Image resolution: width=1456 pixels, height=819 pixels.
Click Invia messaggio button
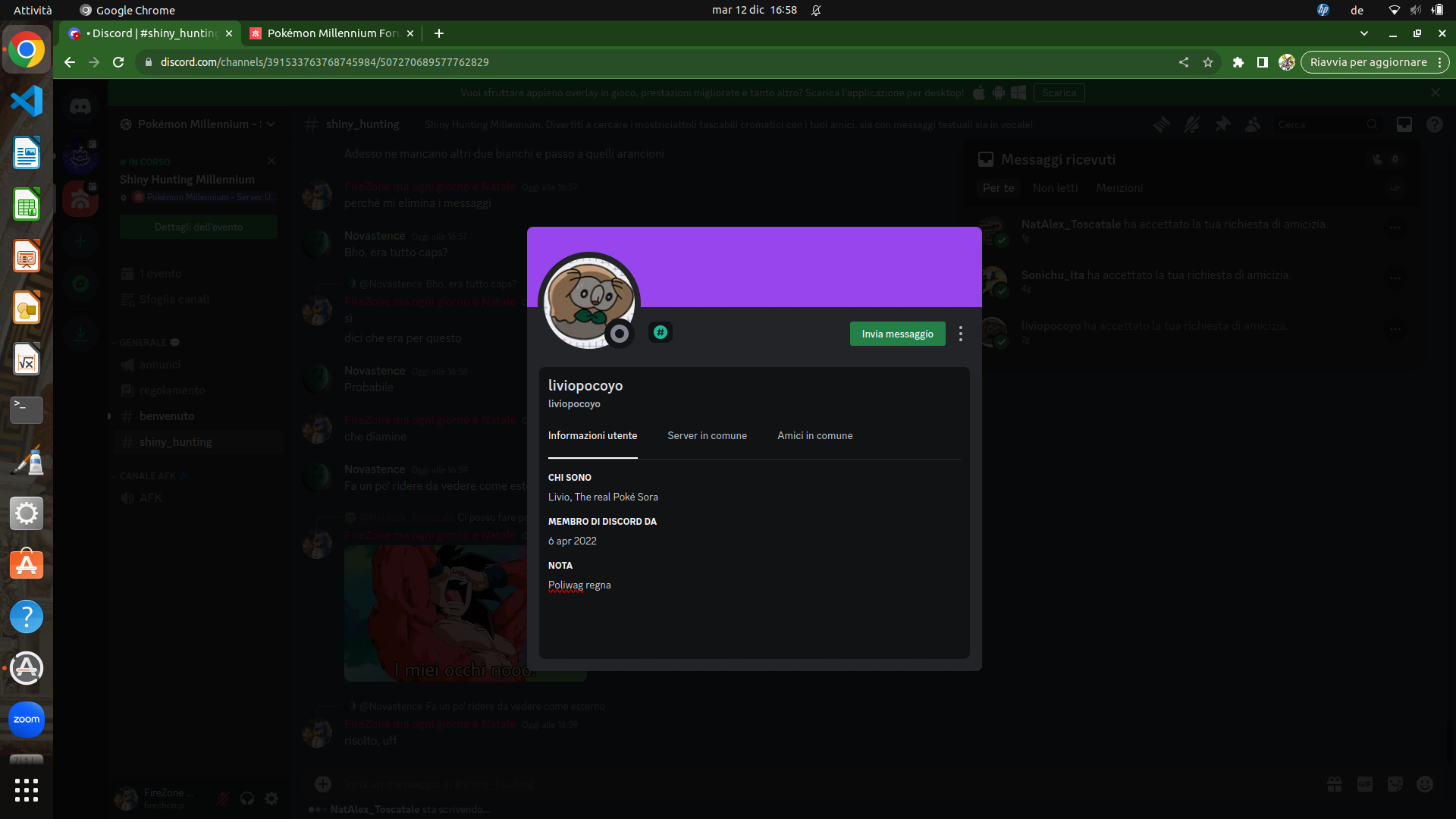pyautogui.click(x=897, y=334)
